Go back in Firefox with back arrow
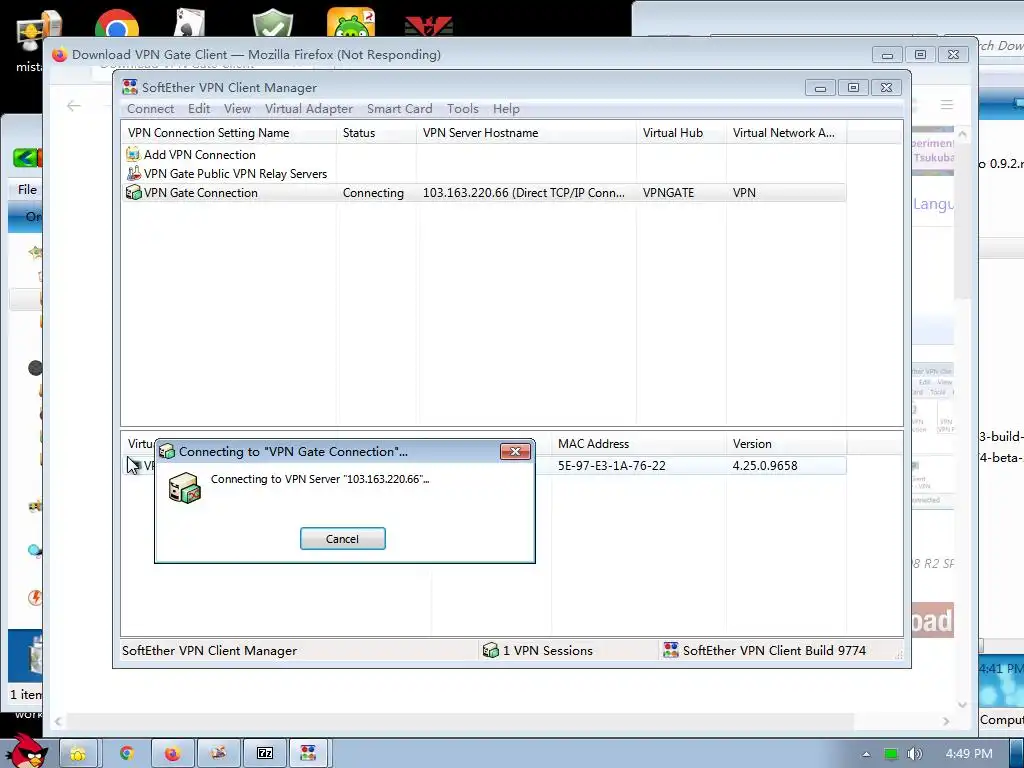The height and width of the screenshot is (768, 1024). pyautogui.click(x=74, y=106)
